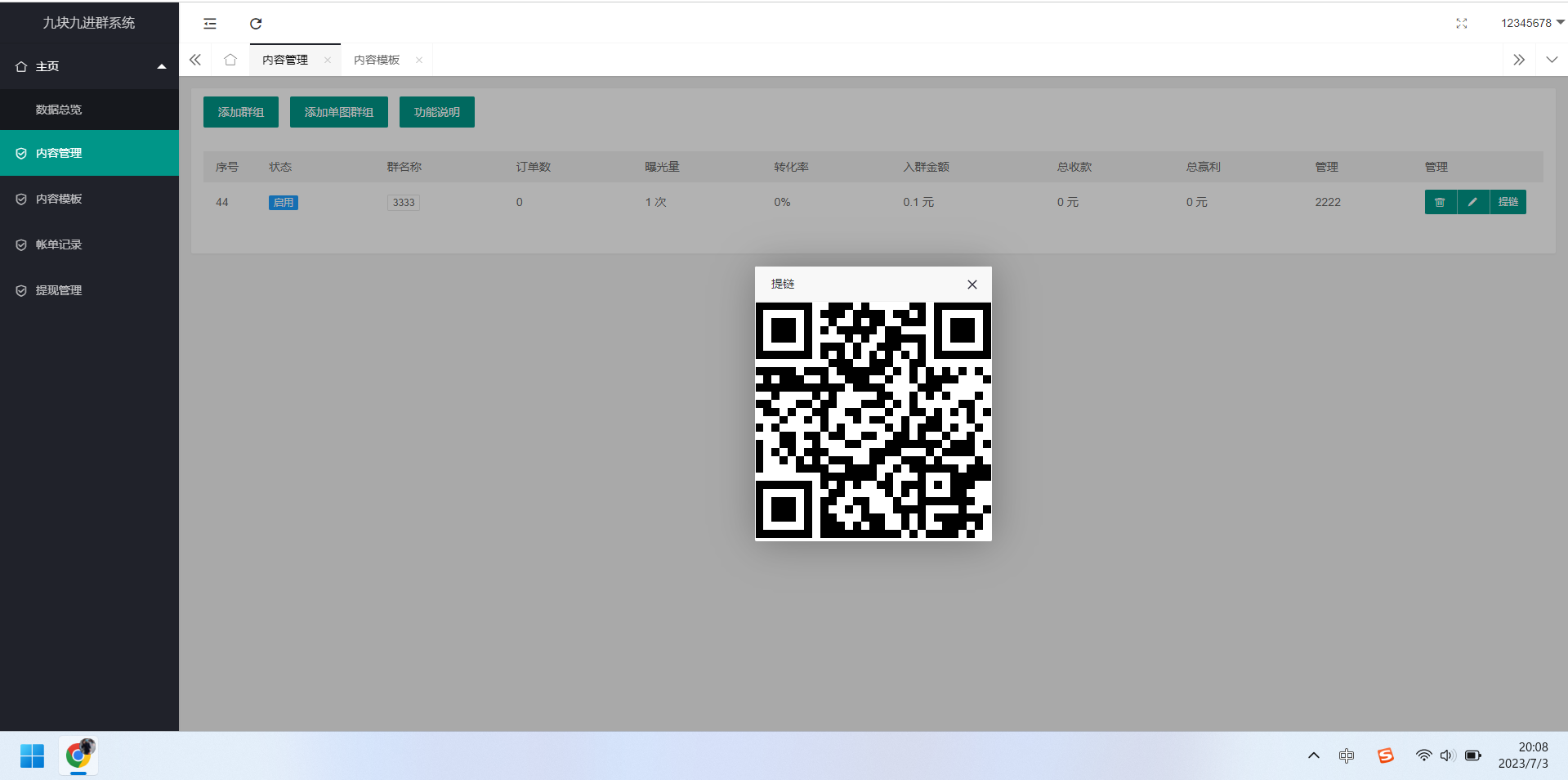
Task: Click the 添加单图群组 button
Action: 339,112
